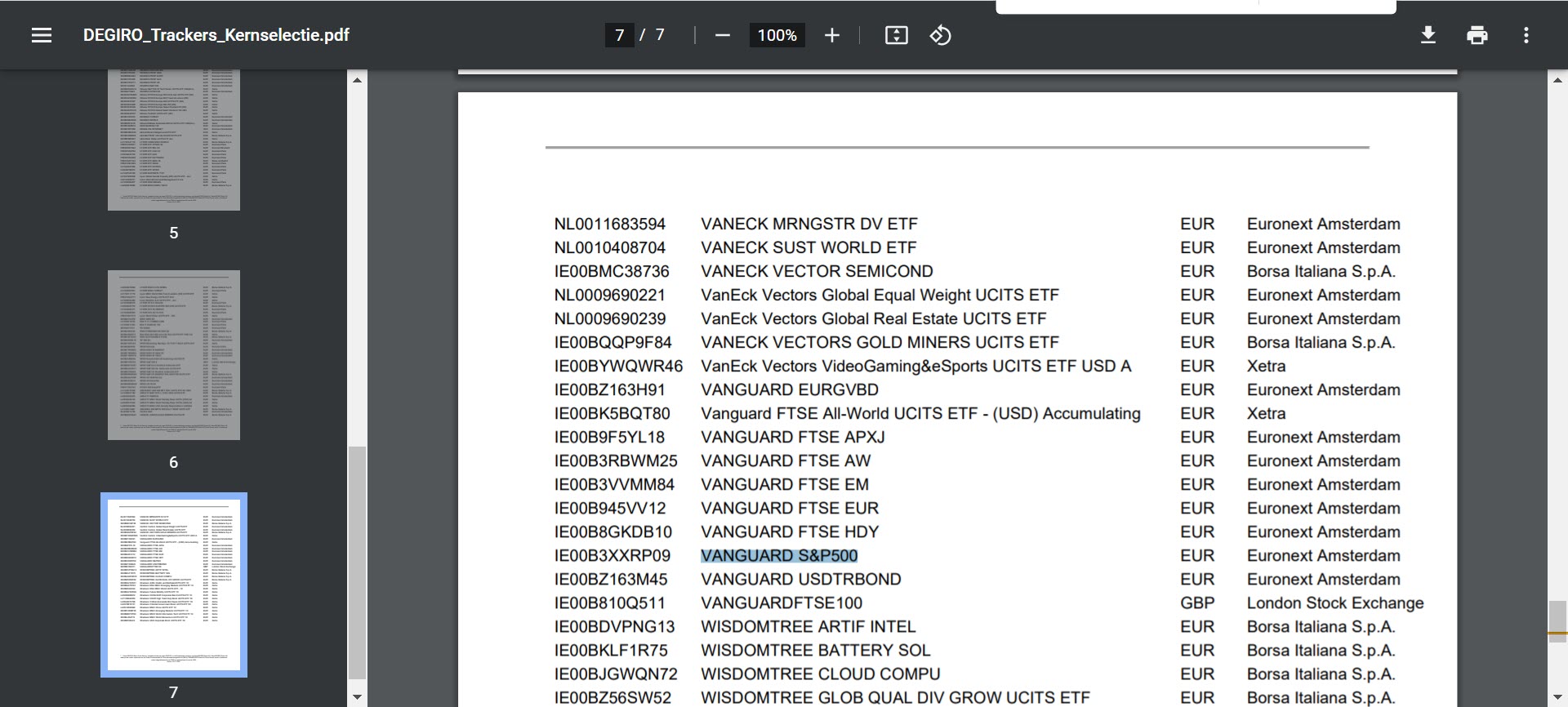This screenshot has height=707, width=1568.
Task: Print the PDF document
Action: (x=1477, y=35)
